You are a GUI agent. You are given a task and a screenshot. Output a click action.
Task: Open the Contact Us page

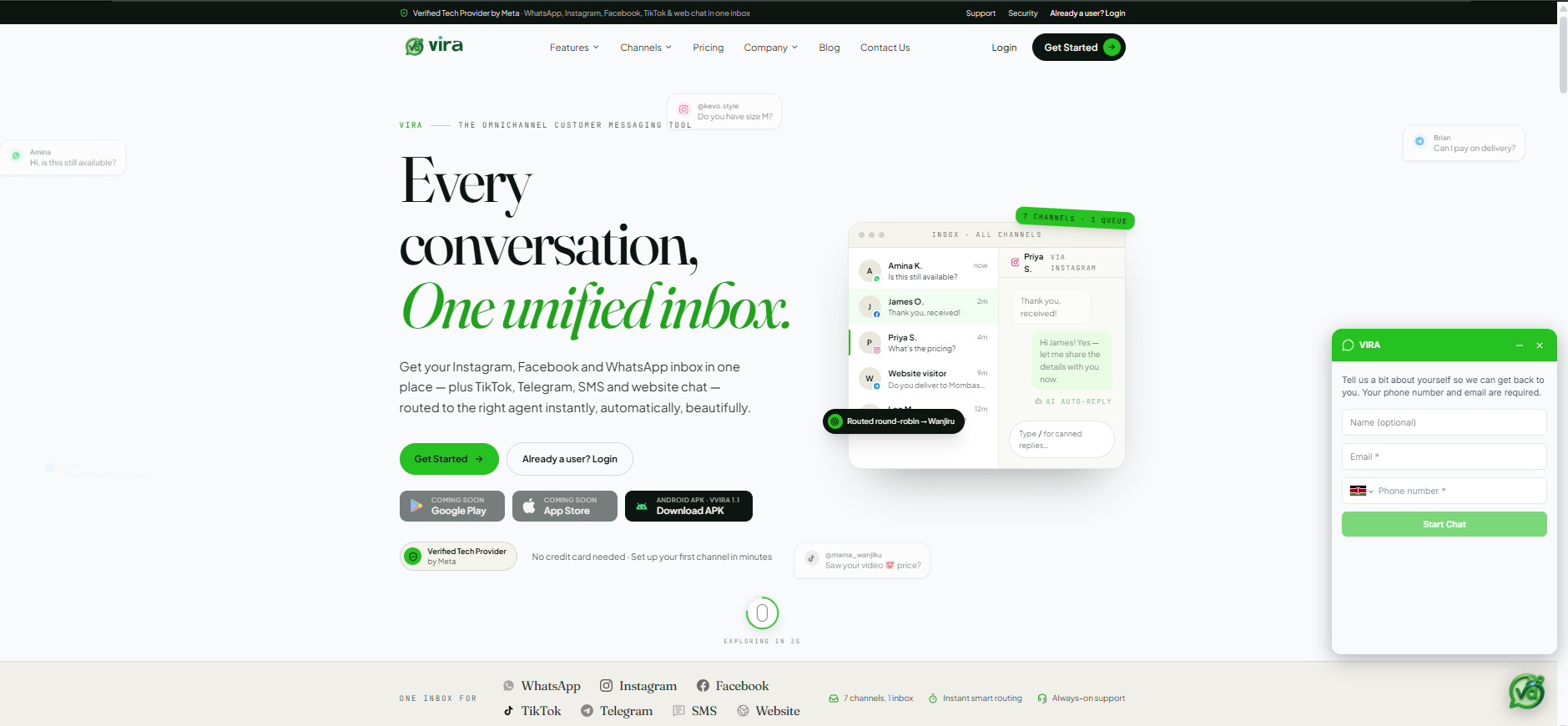pos(885,48)
